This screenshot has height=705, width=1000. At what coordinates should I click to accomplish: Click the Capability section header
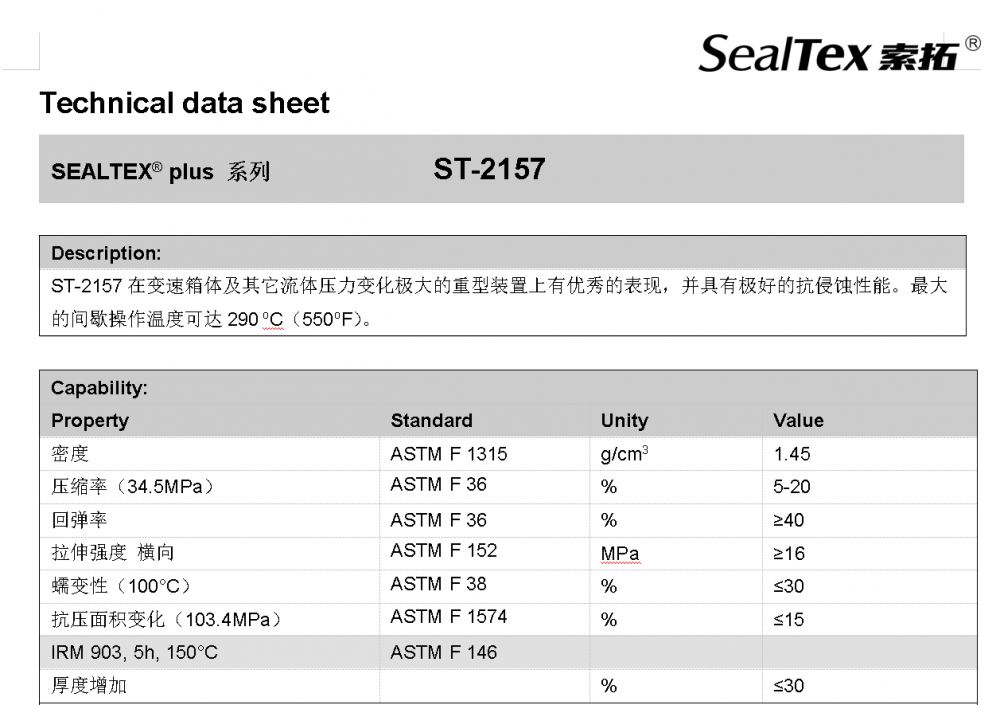pos(99,388)
